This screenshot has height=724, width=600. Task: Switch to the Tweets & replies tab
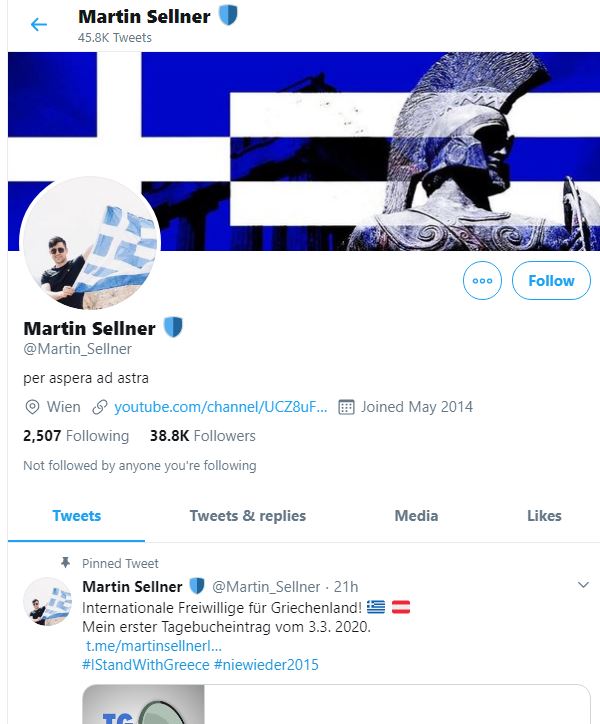click(x=248, y=516)
